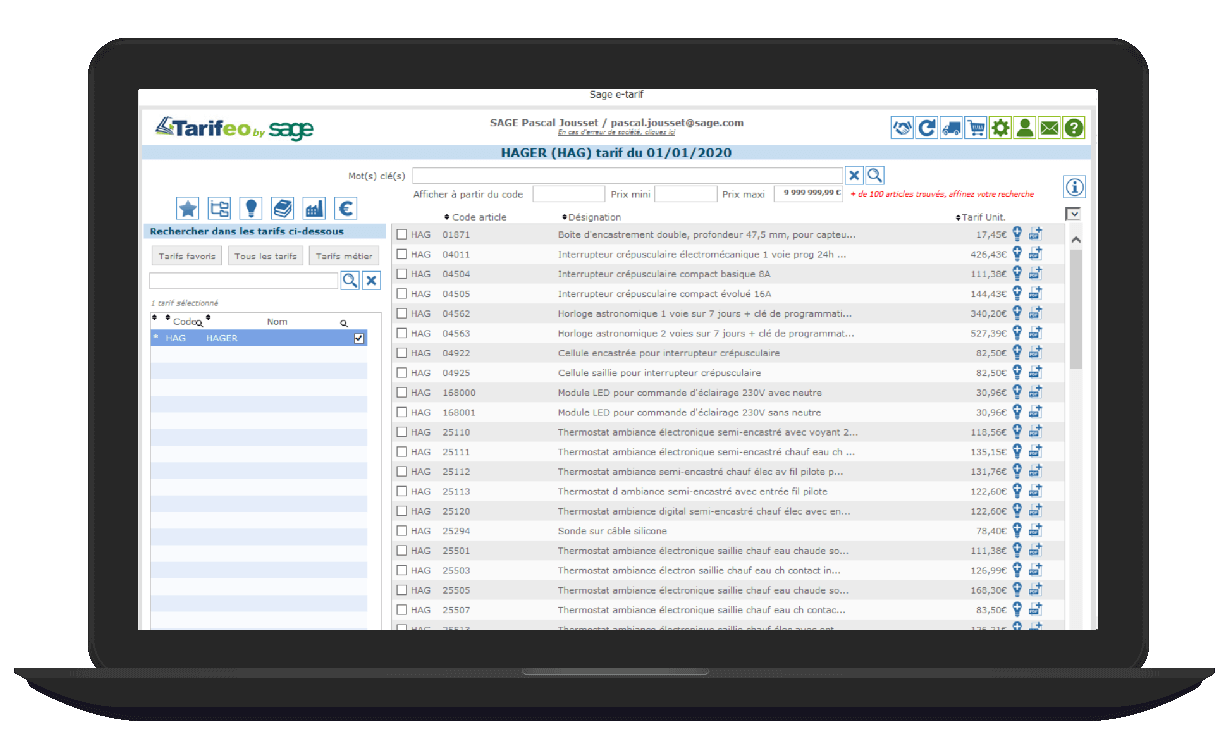The image size is (1228, 740).
Task: Click the green envelope mail icon
Action: pos(1049,128)
